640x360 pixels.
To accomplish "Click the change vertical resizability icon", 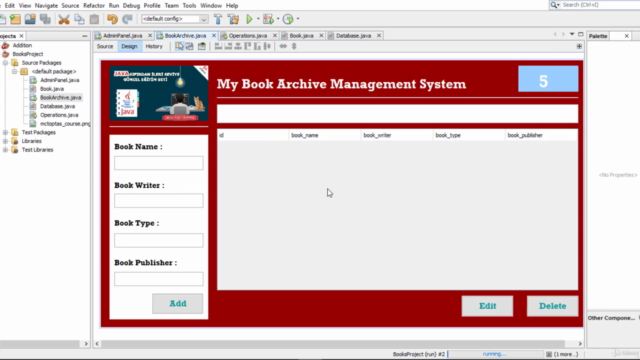I will coord(294,47).
